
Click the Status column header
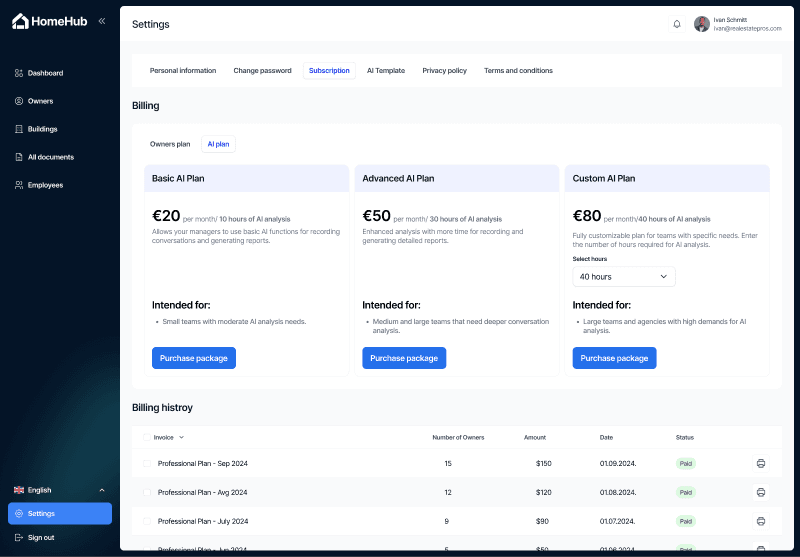pos(685,437)
